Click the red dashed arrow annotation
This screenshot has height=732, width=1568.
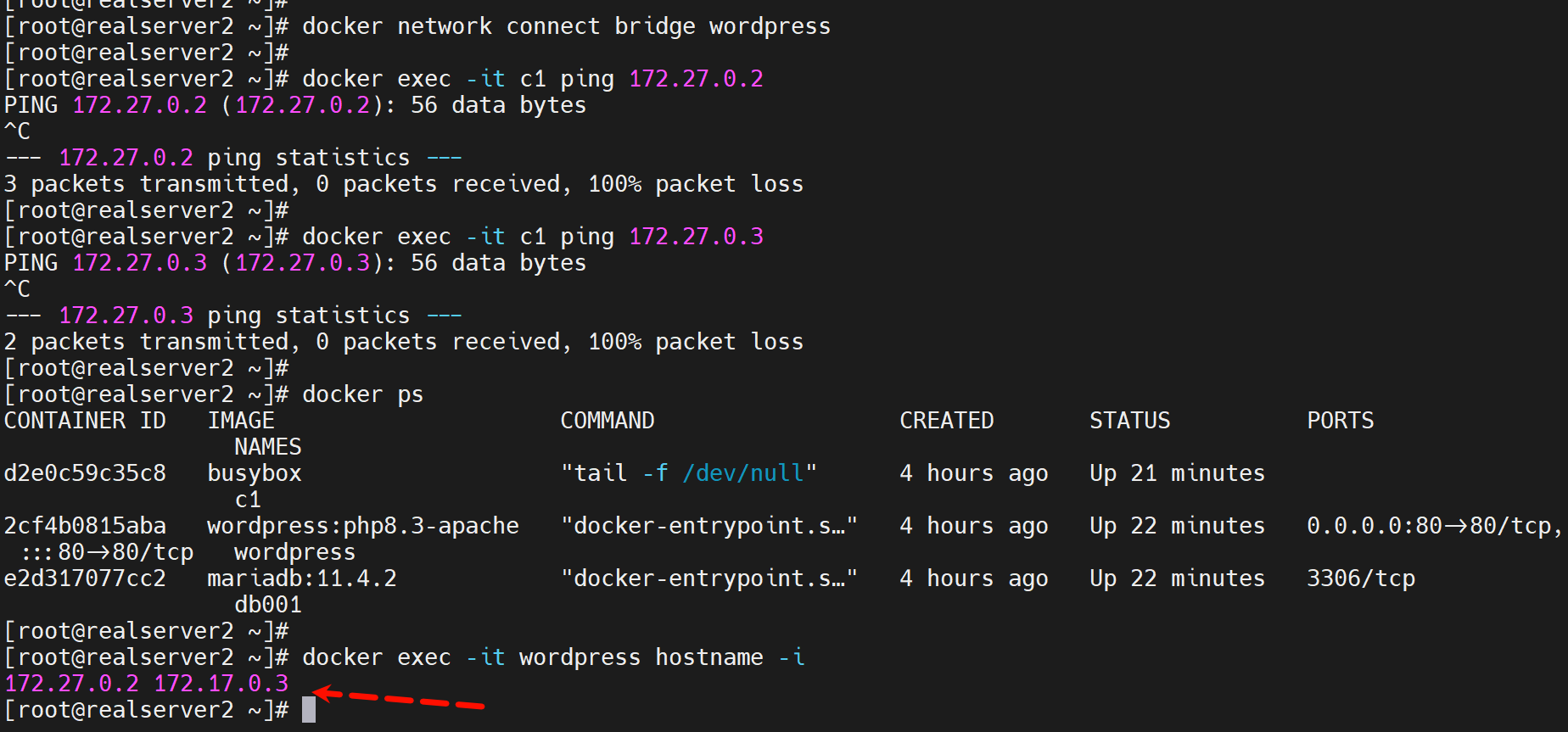click(x=399, y=699)
